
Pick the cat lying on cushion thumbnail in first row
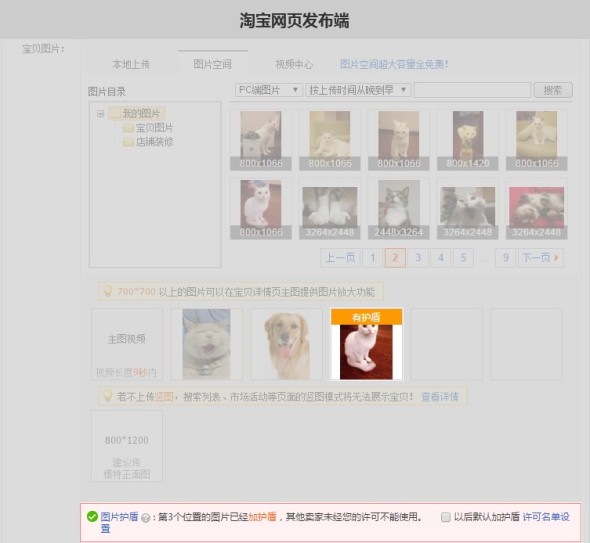(x=330, y=140)
